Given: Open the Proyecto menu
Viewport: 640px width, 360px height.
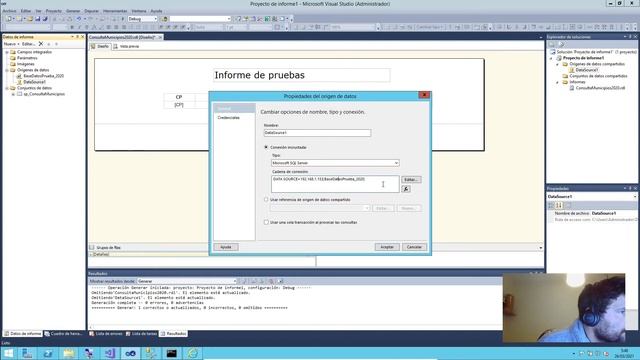Looking at the screenshot, I should (53, 11).
